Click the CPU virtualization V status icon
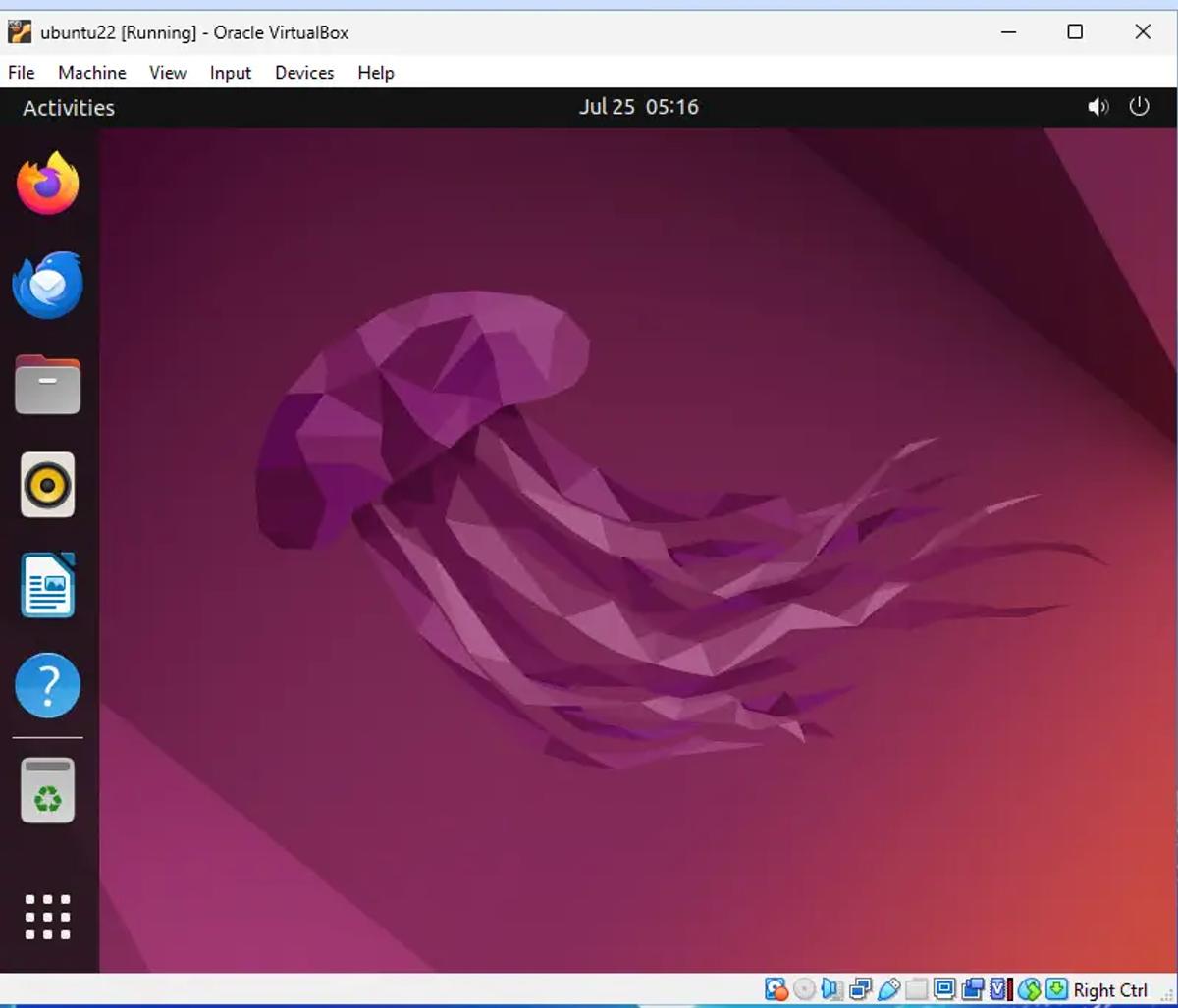Viewport: 1178px width, 1008px height. 1001,989
